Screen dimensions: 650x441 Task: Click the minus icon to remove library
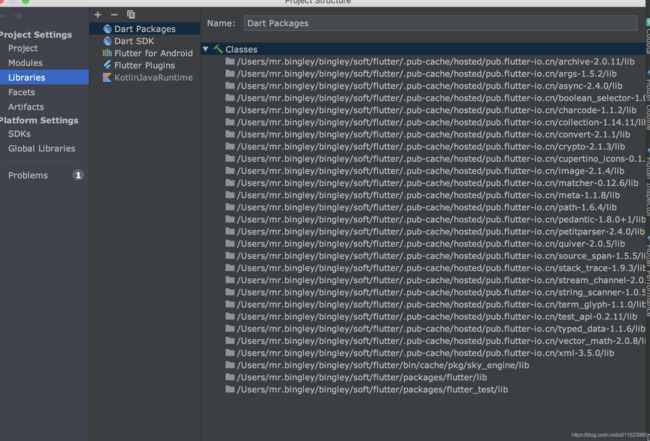point(114,15)
